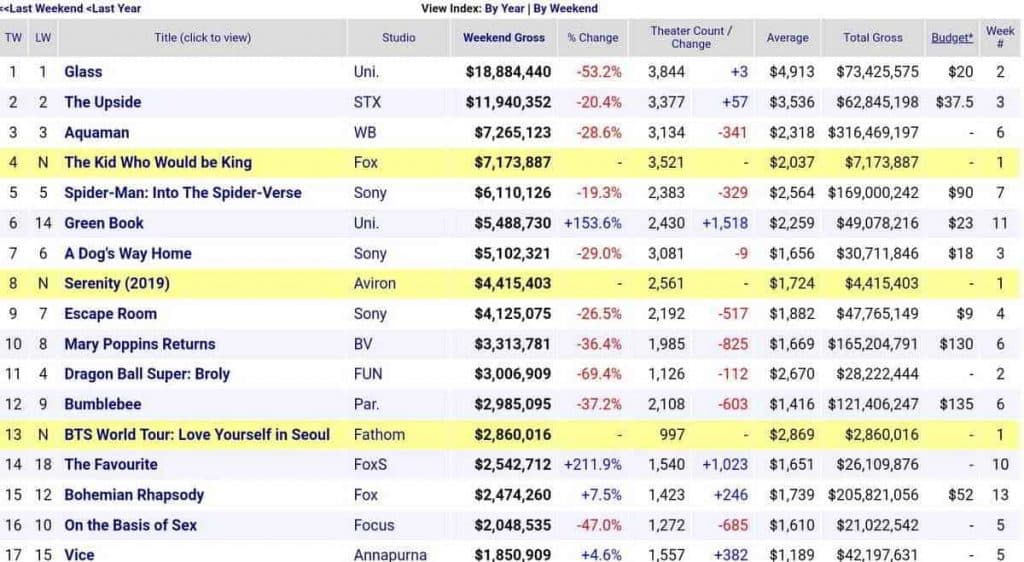The width and height of the screenshot is (1024, 562).
Task: Click the Green Book title
Action: coord(104,223)
